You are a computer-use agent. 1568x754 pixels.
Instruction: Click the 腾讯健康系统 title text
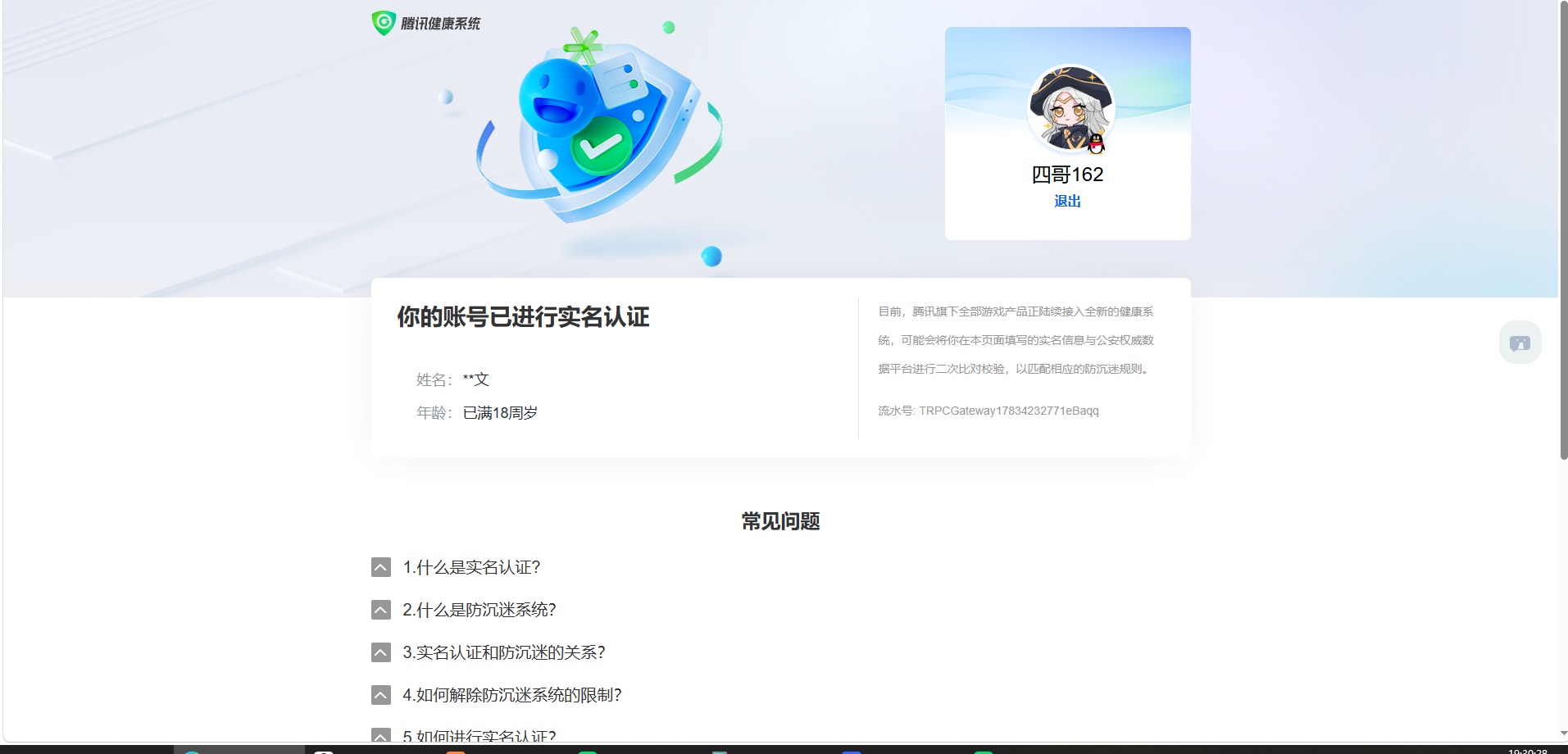(440, 24)
